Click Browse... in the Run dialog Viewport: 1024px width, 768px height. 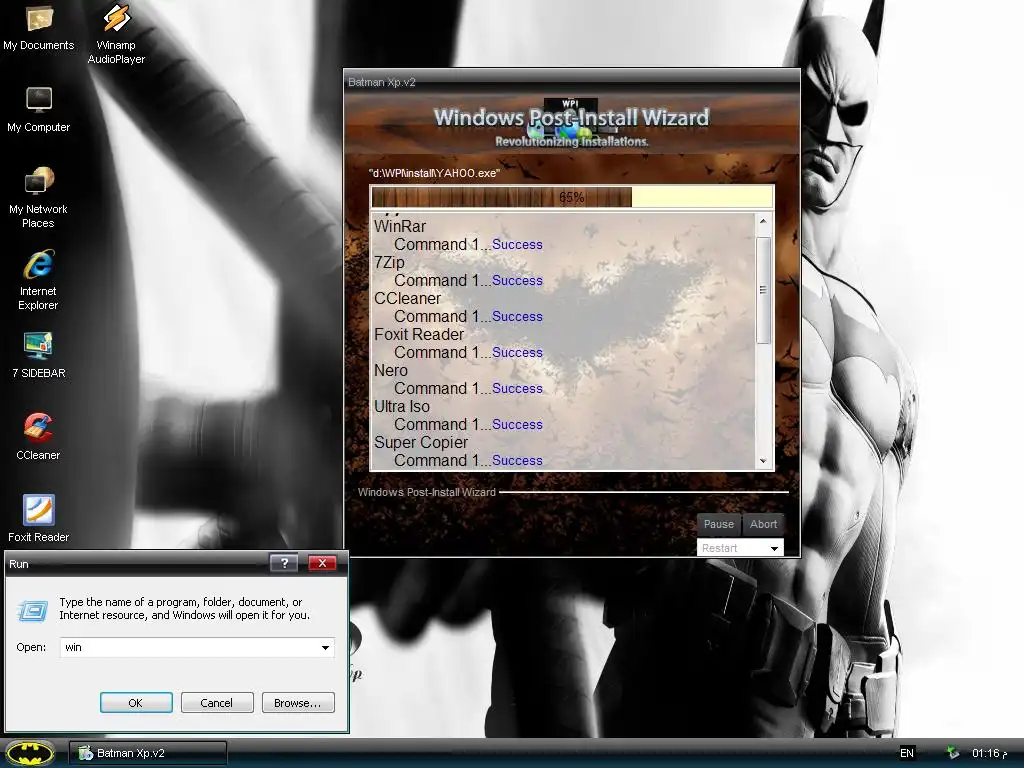pos(298,703)
